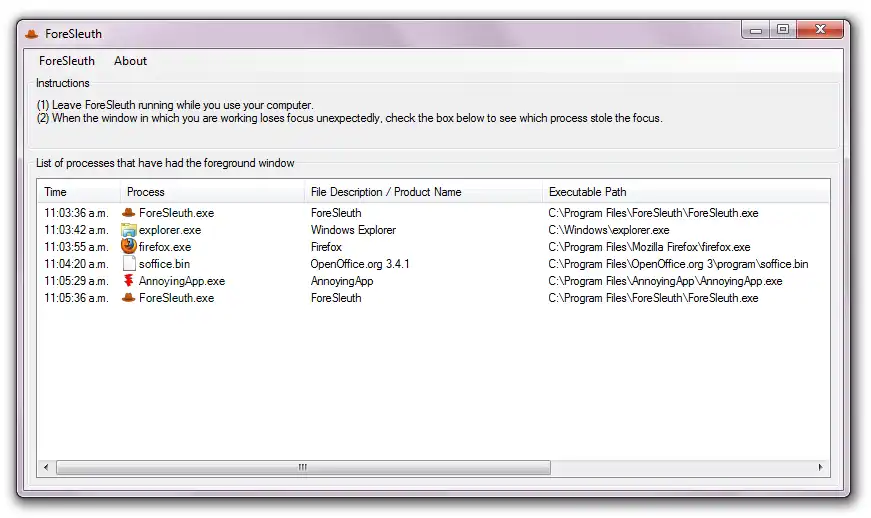
Task: Click the soffice.bin blank file icon
Action: [129, 264]
